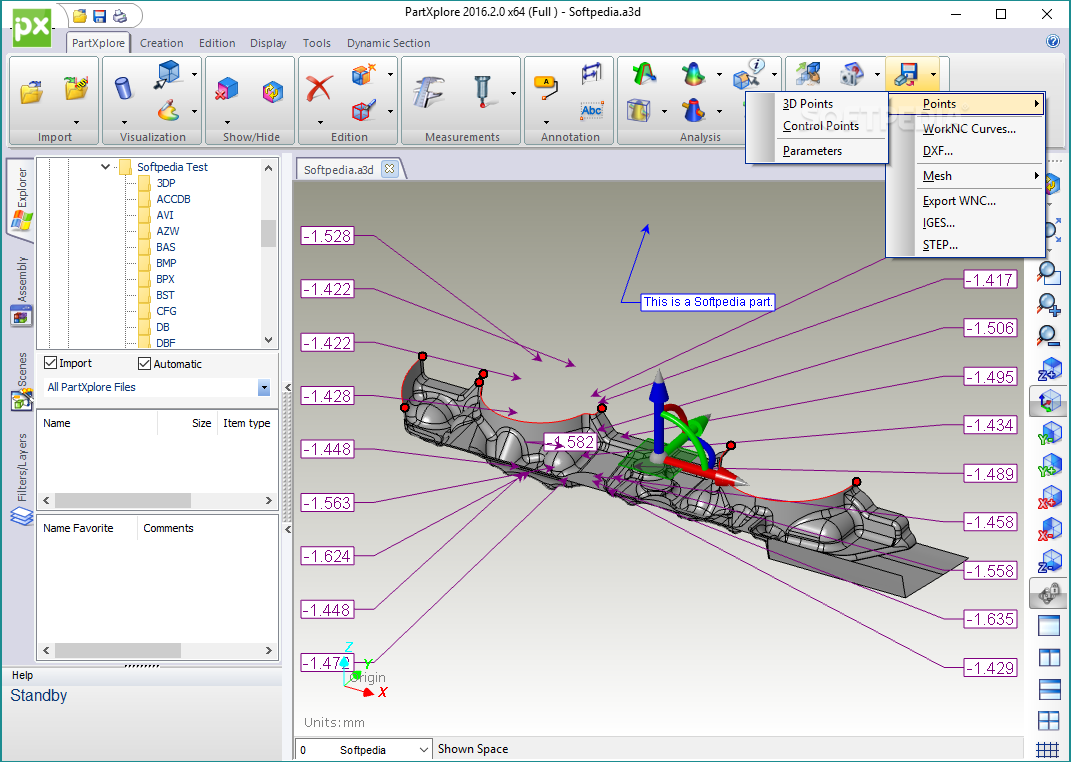Collapse the Softpedia Test tree folder
The width and height of the screenshot is (1071, 762).
106,167
